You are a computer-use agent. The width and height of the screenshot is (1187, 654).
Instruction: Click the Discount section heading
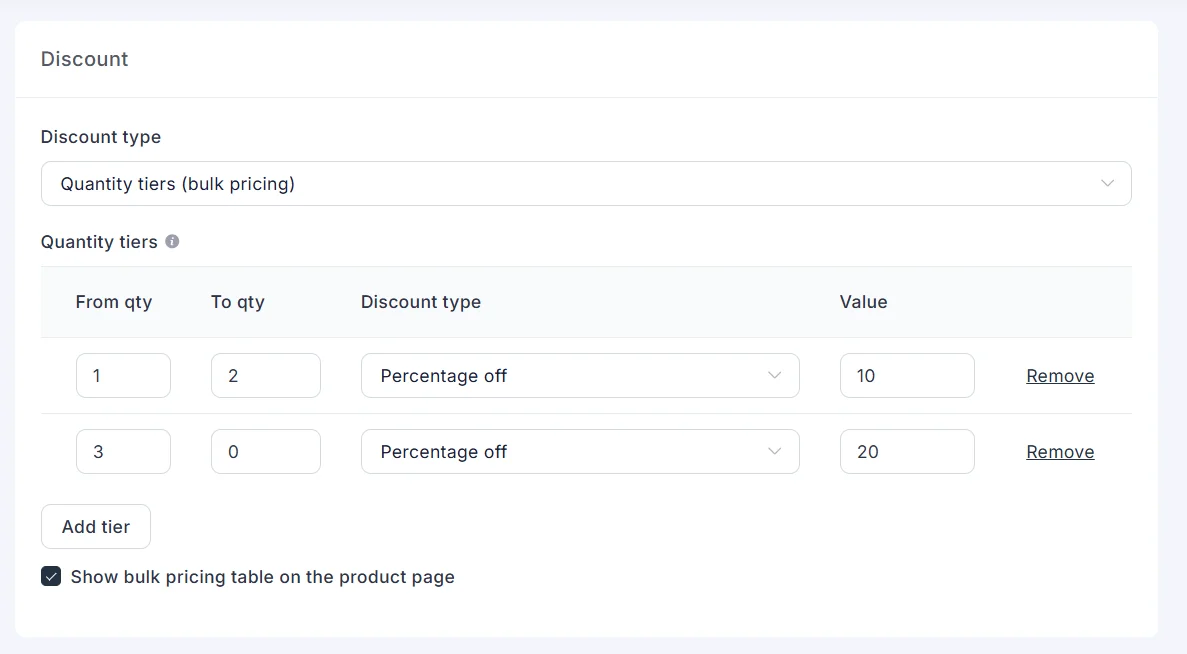[x=84, y=59]
